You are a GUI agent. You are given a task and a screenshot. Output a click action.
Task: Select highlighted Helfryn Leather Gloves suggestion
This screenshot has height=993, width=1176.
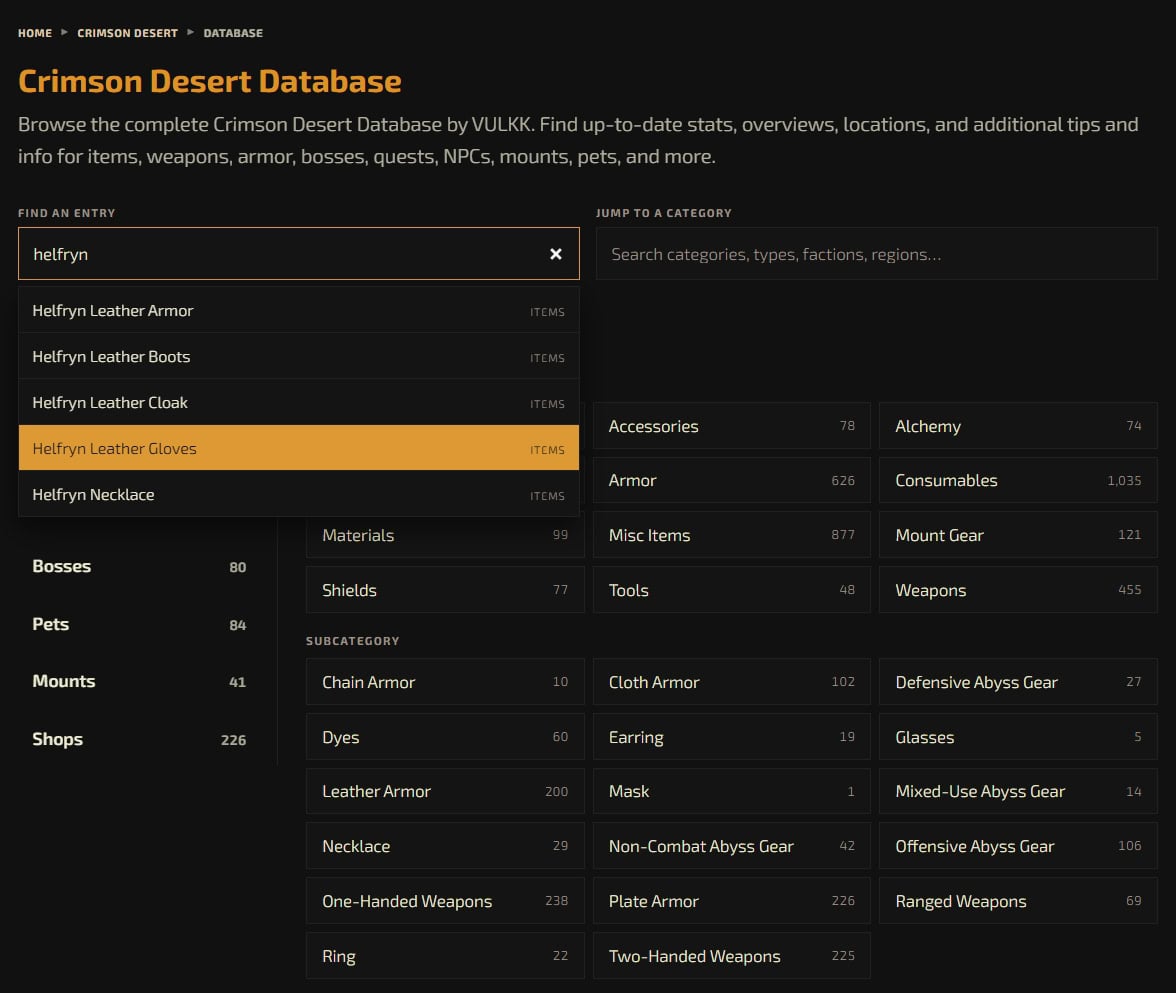(x=298, y=448)
